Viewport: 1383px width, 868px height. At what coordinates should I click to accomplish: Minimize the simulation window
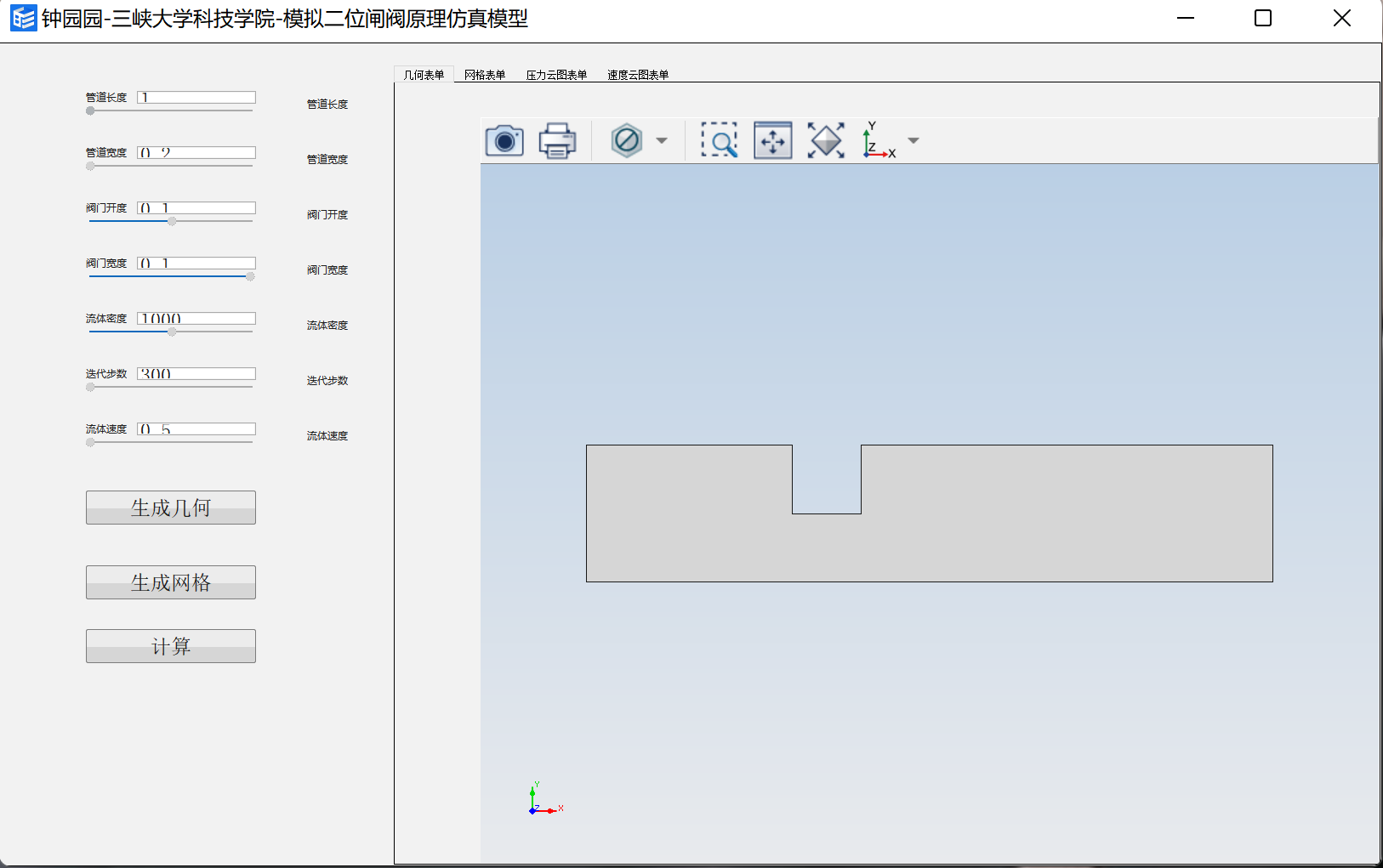(1186, 18)
